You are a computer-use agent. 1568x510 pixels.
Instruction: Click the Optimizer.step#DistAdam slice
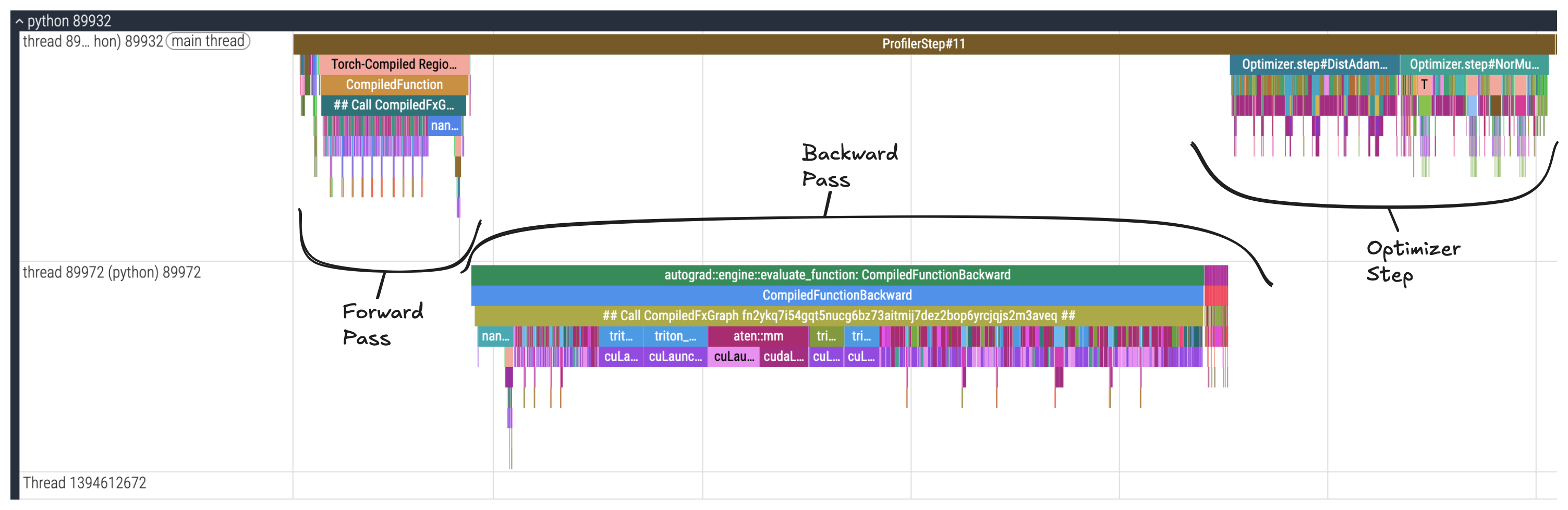coord(1314,65)
